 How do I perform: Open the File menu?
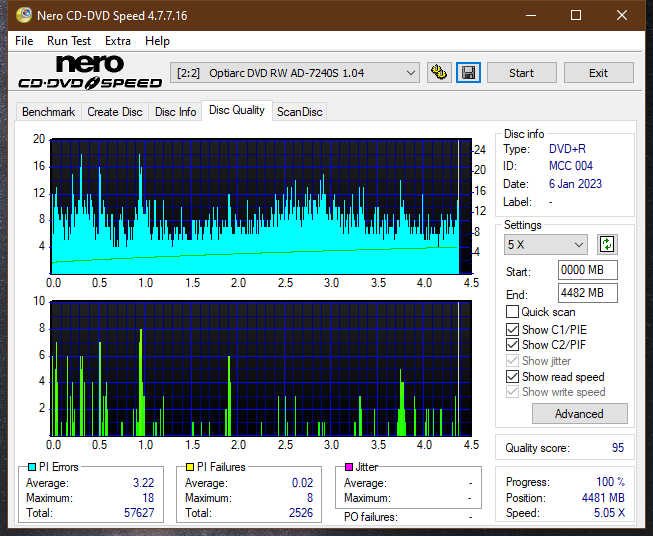24,41
